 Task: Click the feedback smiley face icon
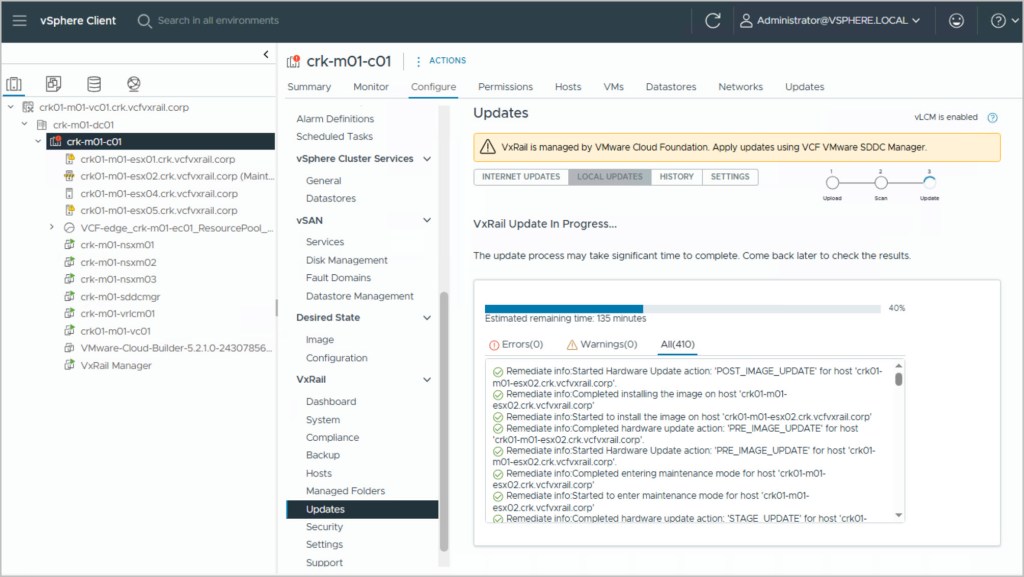957,20
